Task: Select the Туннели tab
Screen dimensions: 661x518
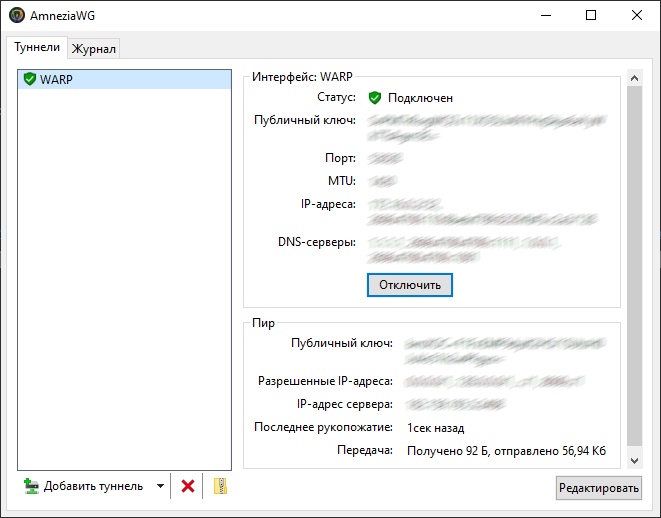Action: (37, 47)
